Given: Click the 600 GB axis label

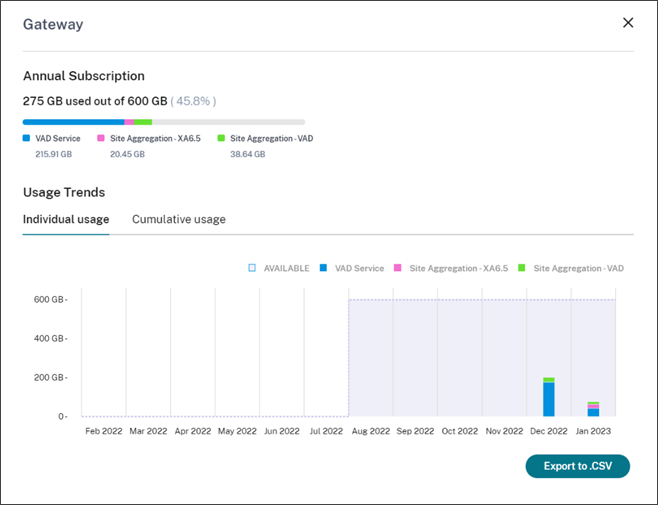Looking at the screenshot, I should (49, 299).
